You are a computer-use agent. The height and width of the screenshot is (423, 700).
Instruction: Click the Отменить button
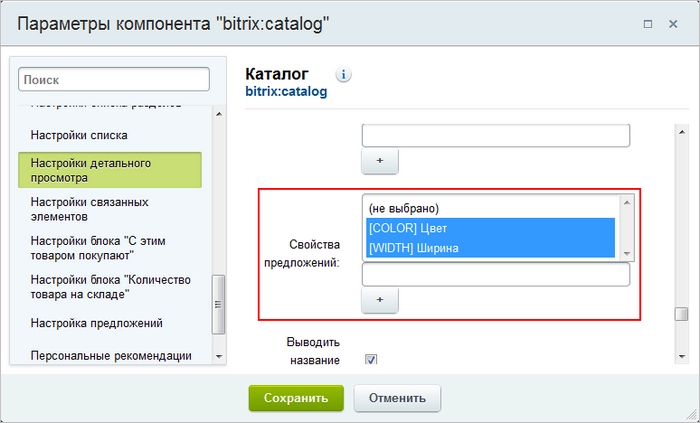pyautogui.click(x=397, y=398)
